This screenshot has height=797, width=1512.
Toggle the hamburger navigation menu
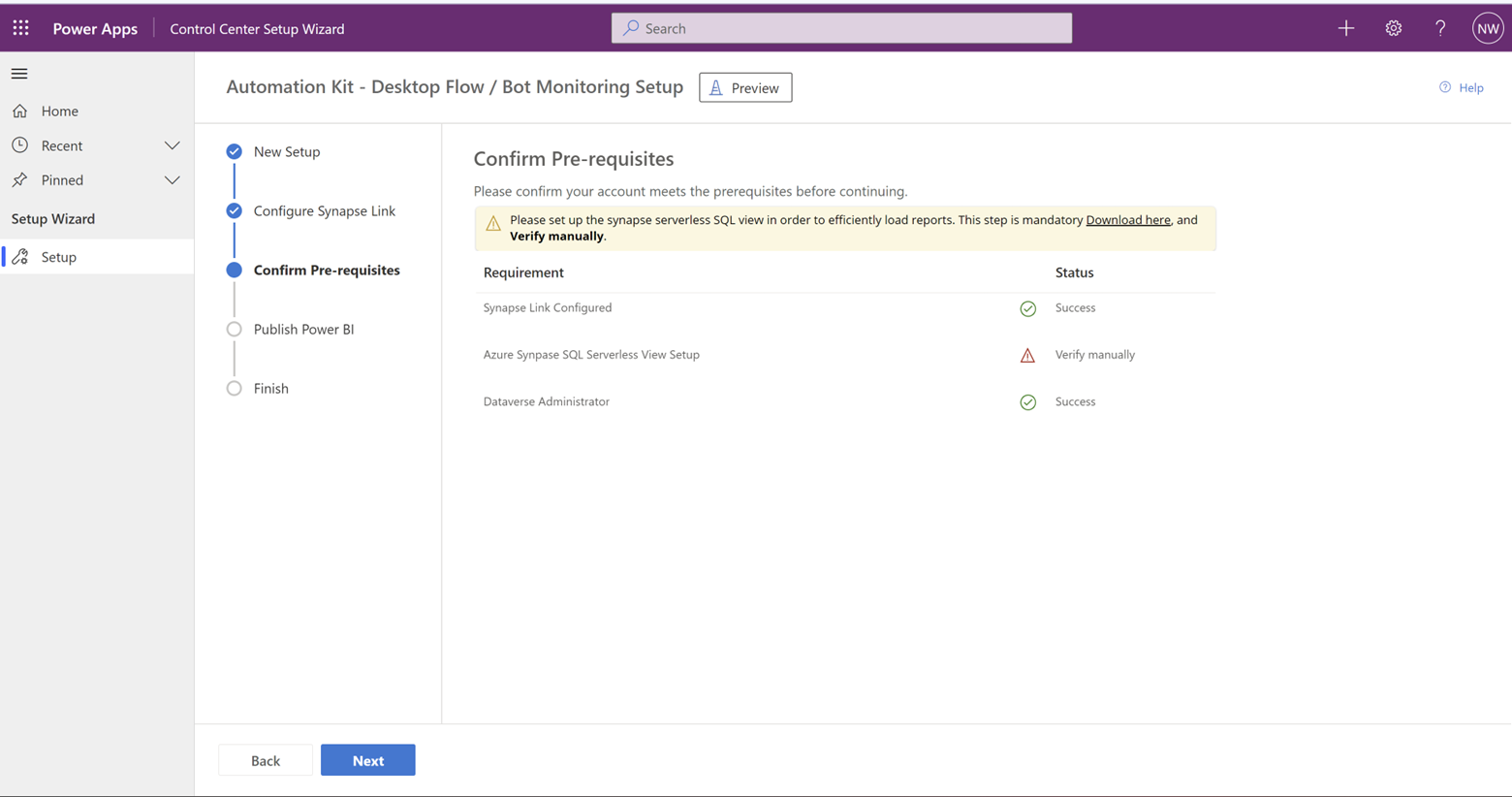[19, 74]
